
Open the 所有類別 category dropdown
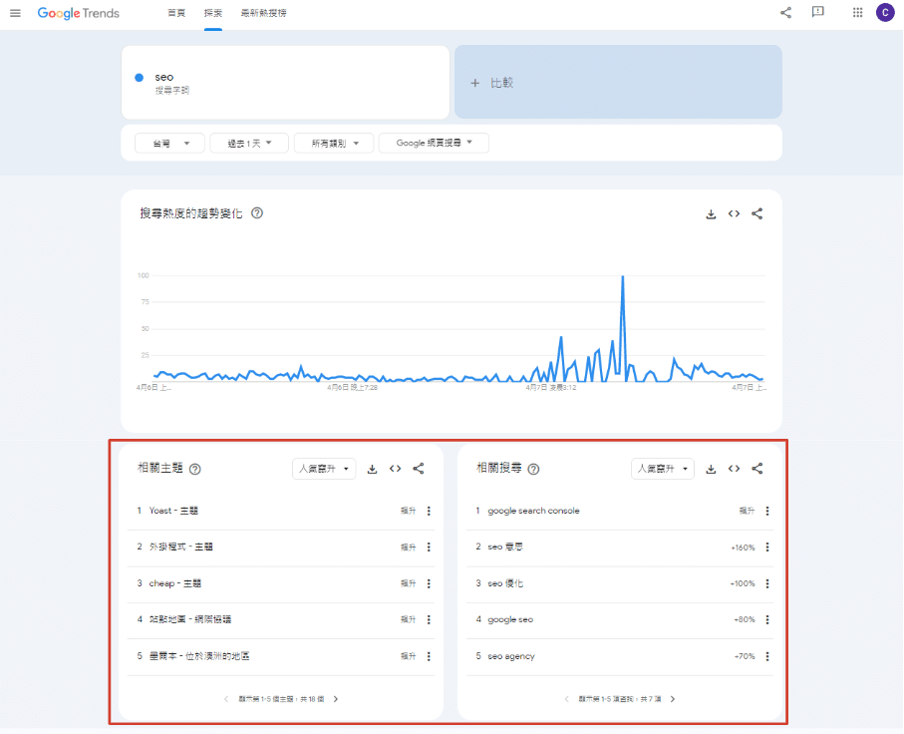point(334,143)
